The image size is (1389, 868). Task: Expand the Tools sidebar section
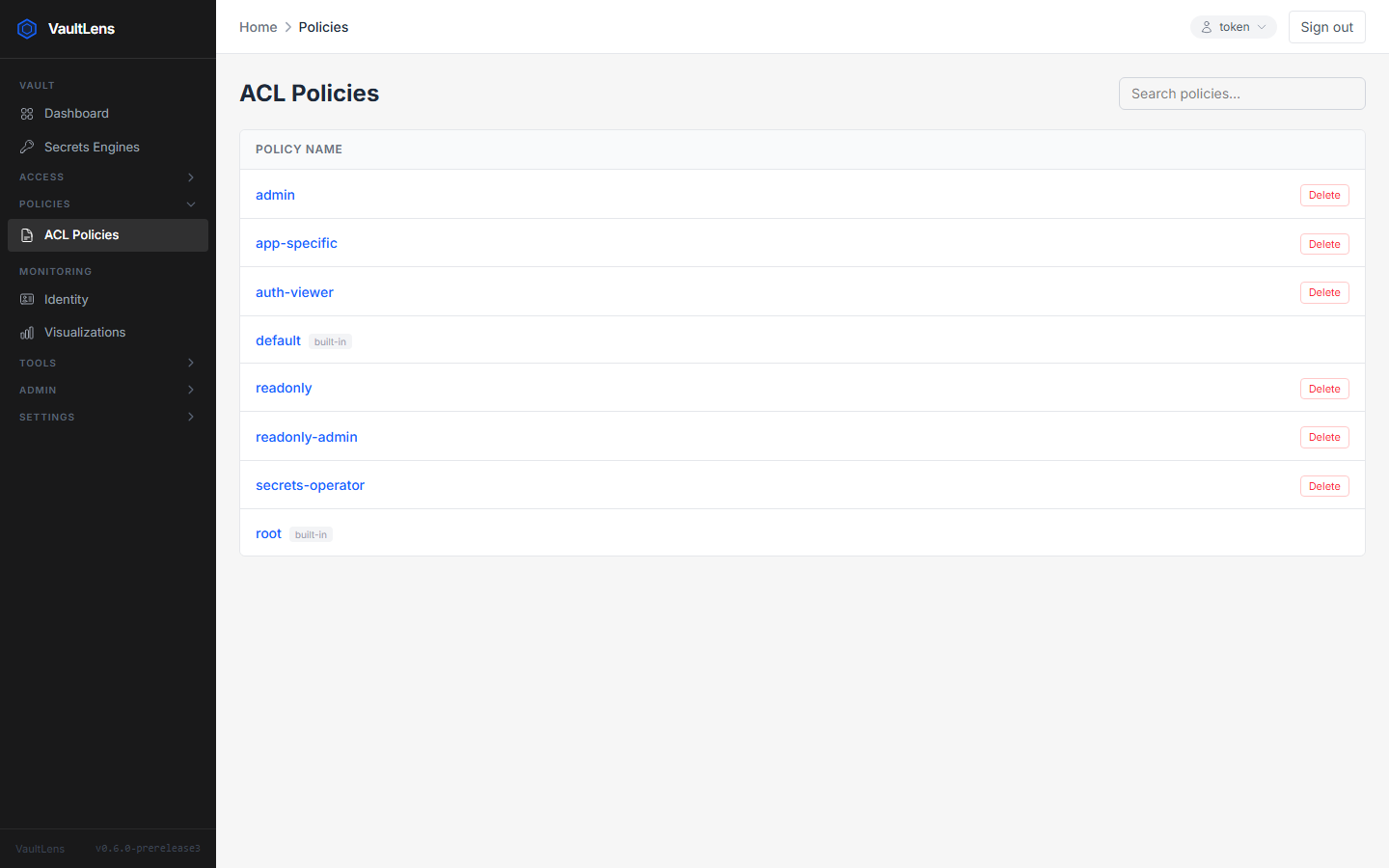point(108,364)
